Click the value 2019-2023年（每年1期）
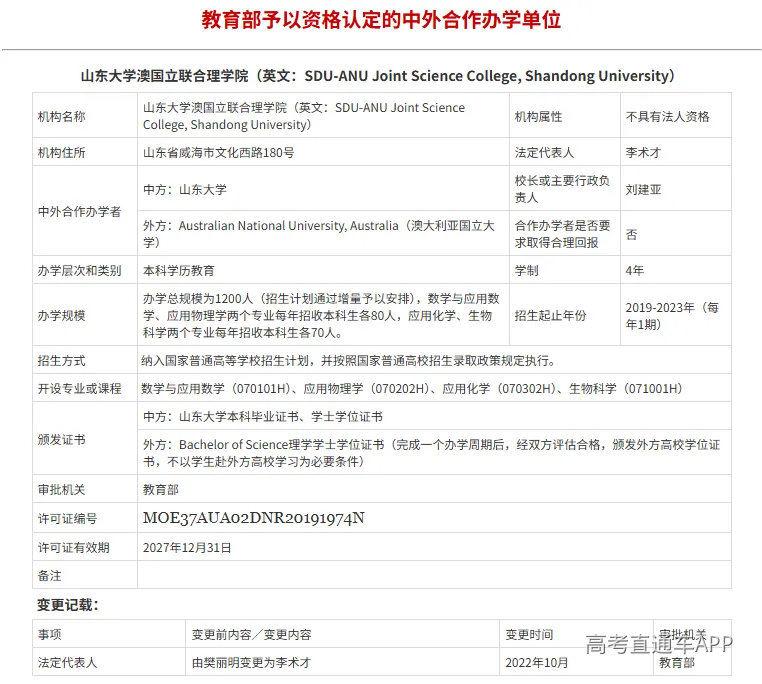The width and height of the screenshot is (762, 684). coord(672,316)
